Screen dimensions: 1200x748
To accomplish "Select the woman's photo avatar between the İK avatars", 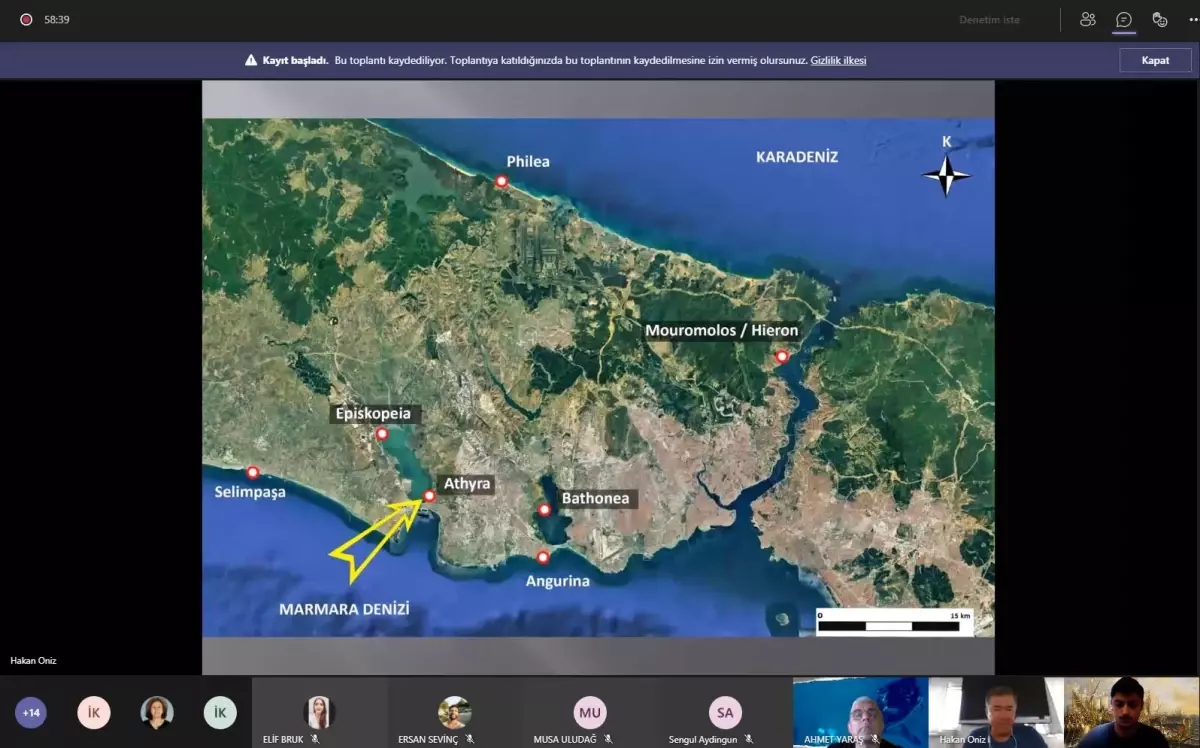I will click(157, 712).
